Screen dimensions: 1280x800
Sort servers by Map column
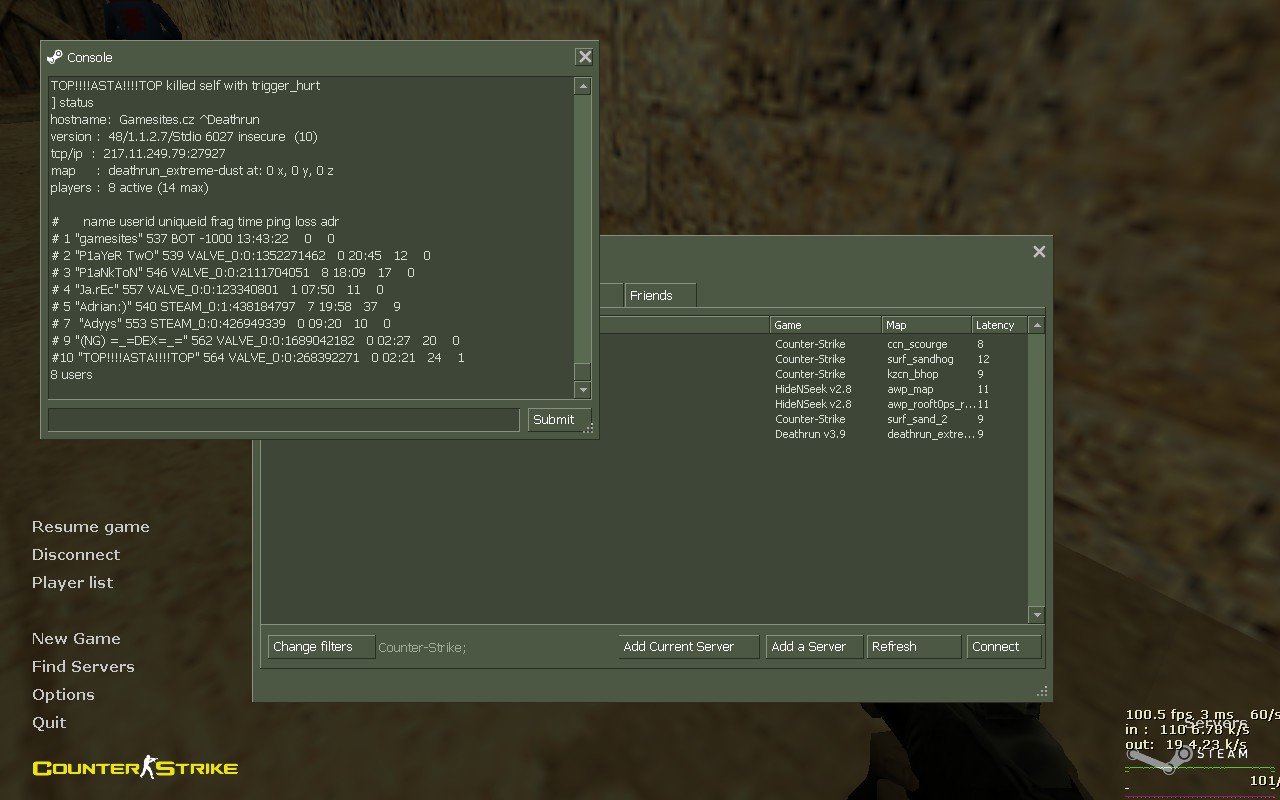click(926, 325)
